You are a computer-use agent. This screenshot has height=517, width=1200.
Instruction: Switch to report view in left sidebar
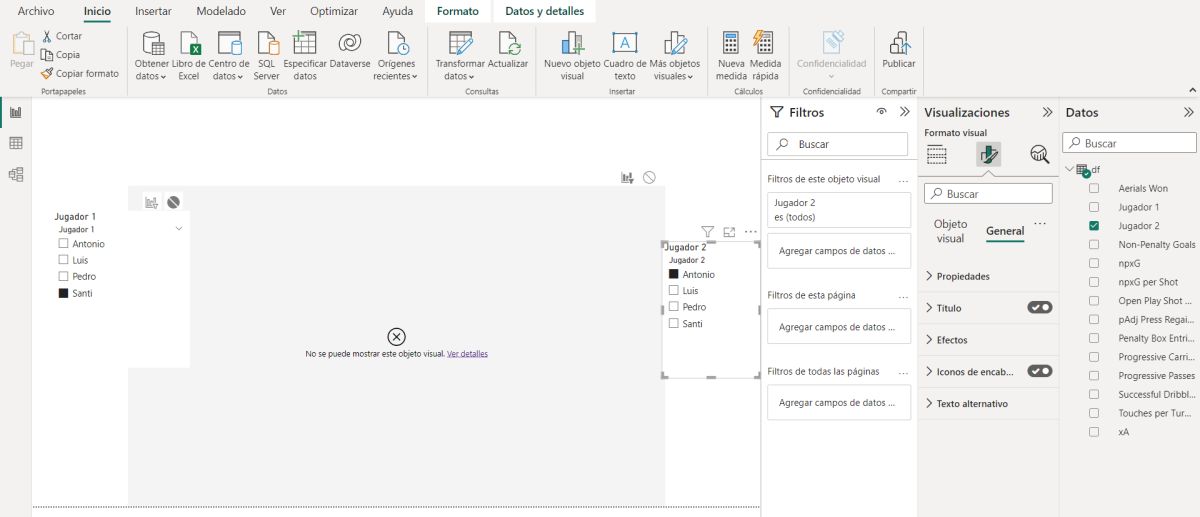(16, 112)
